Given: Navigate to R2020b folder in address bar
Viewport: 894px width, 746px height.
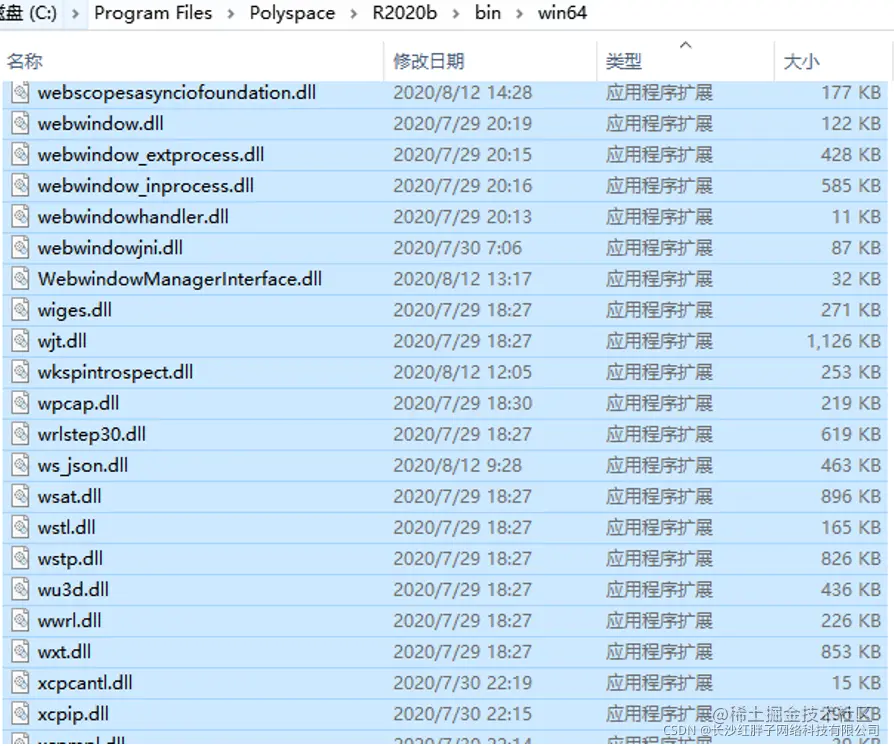Looking at the screenshot, I should click(x=405, y=13).
